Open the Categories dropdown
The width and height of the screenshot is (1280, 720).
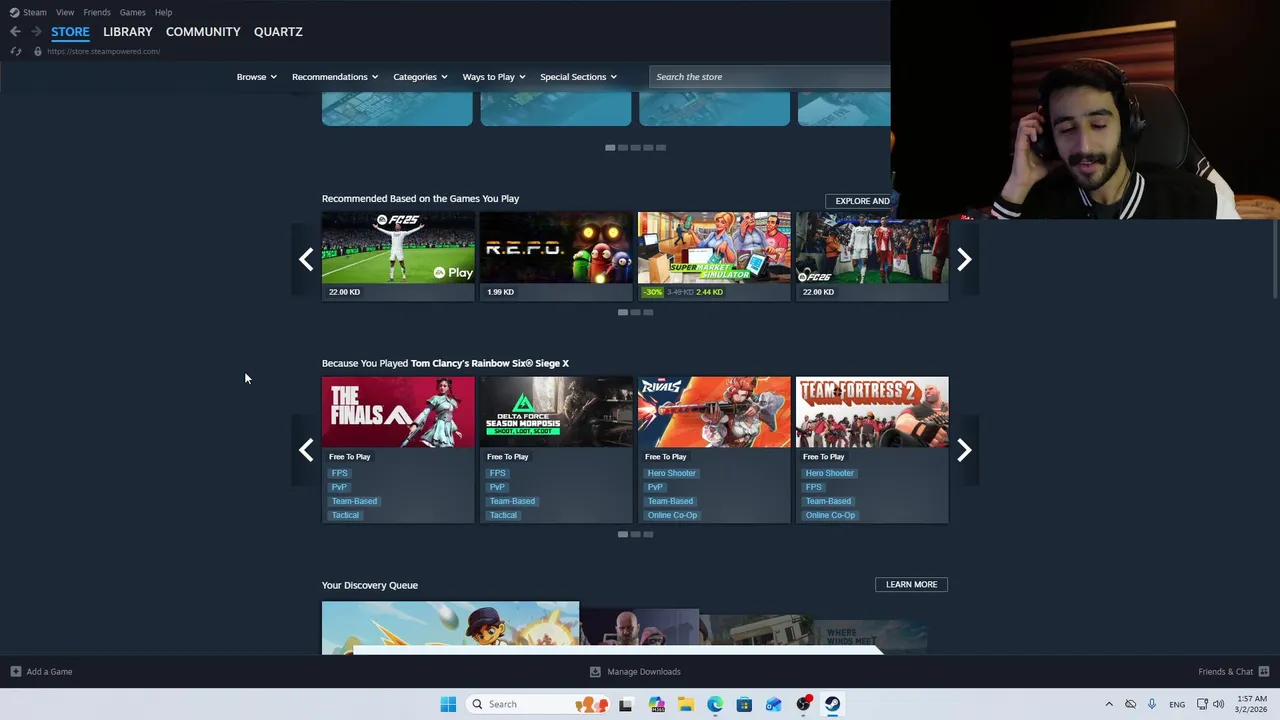420,77
